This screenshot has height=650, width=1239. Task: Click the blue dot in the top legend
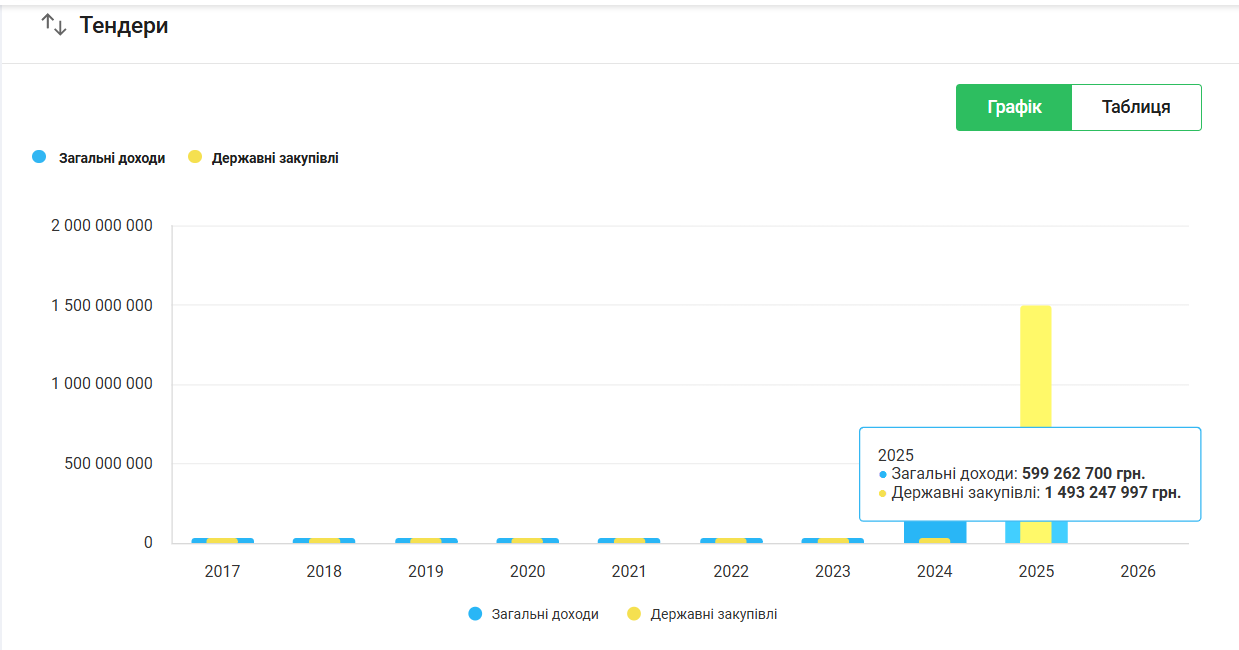tap(40, 157)
